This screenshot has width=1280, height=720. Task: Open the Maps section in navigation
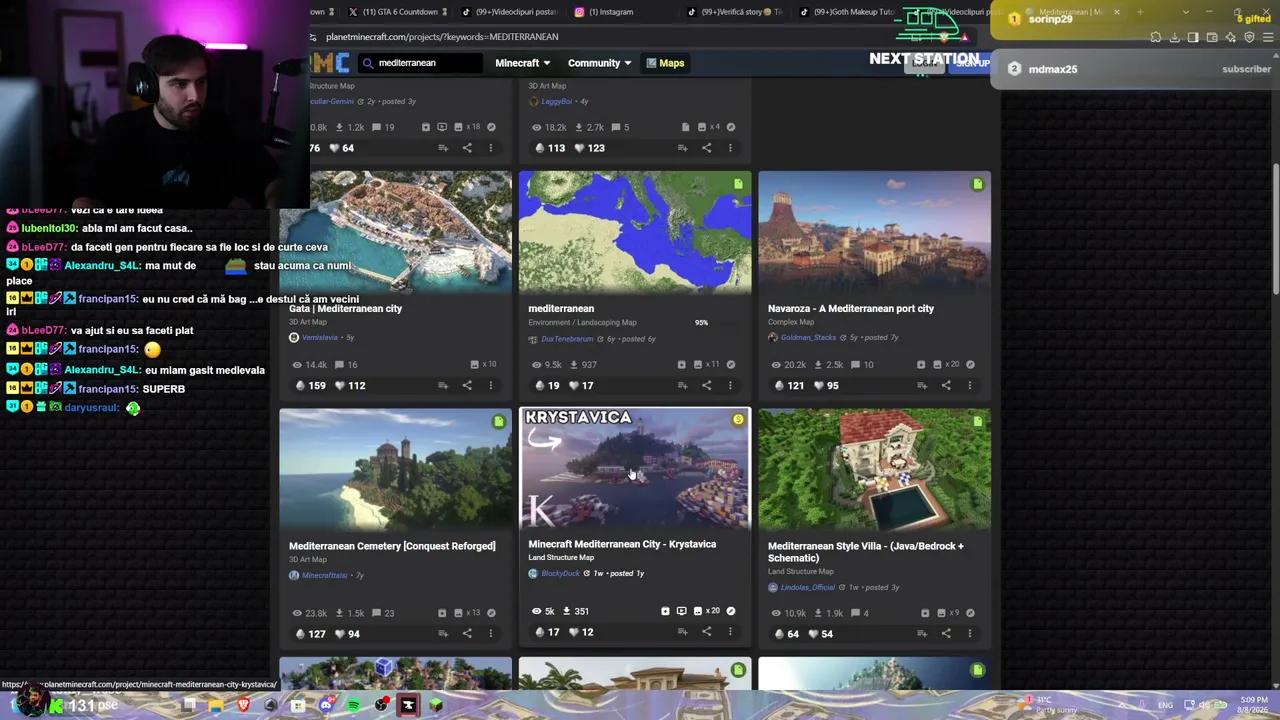click(665, 63)
